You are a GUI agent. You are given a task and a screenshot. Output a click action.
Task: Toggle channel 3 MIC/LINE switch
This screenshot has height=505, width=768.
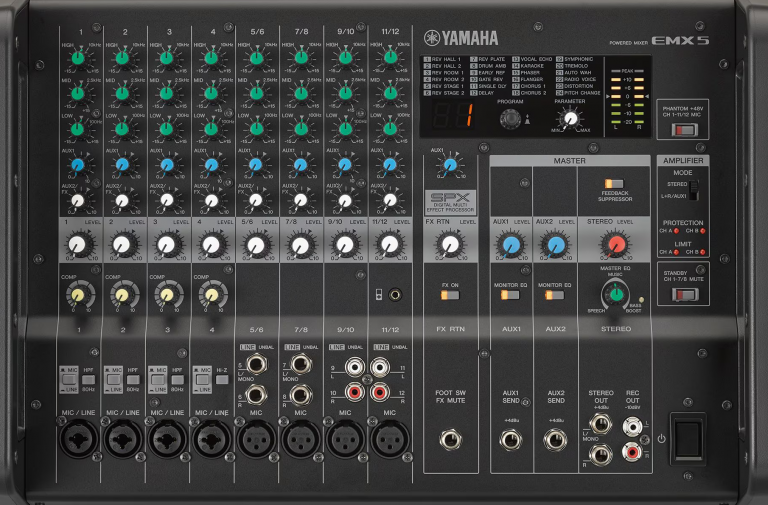click(158, 380)
